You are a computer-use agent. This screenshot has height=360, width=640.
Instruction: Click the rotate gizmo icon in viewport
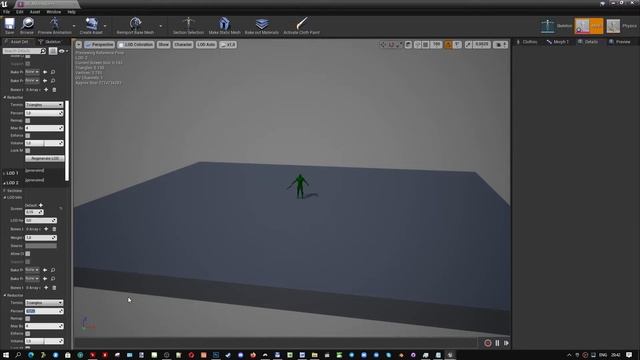(391, 44)
